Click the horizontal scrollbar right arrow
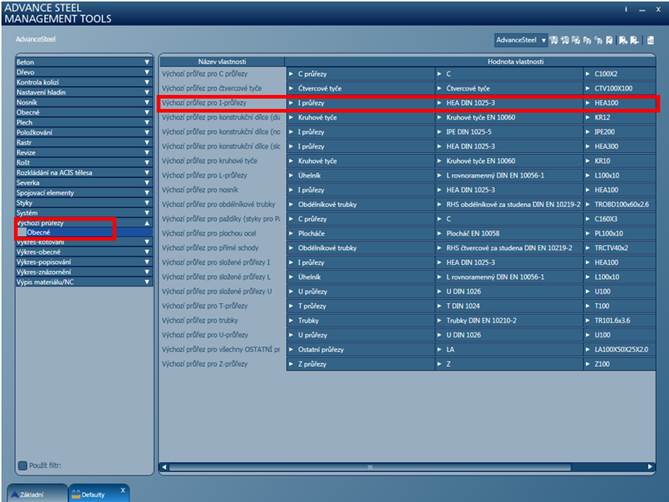This screenshot has height=502, width=669. click(650, 467)
